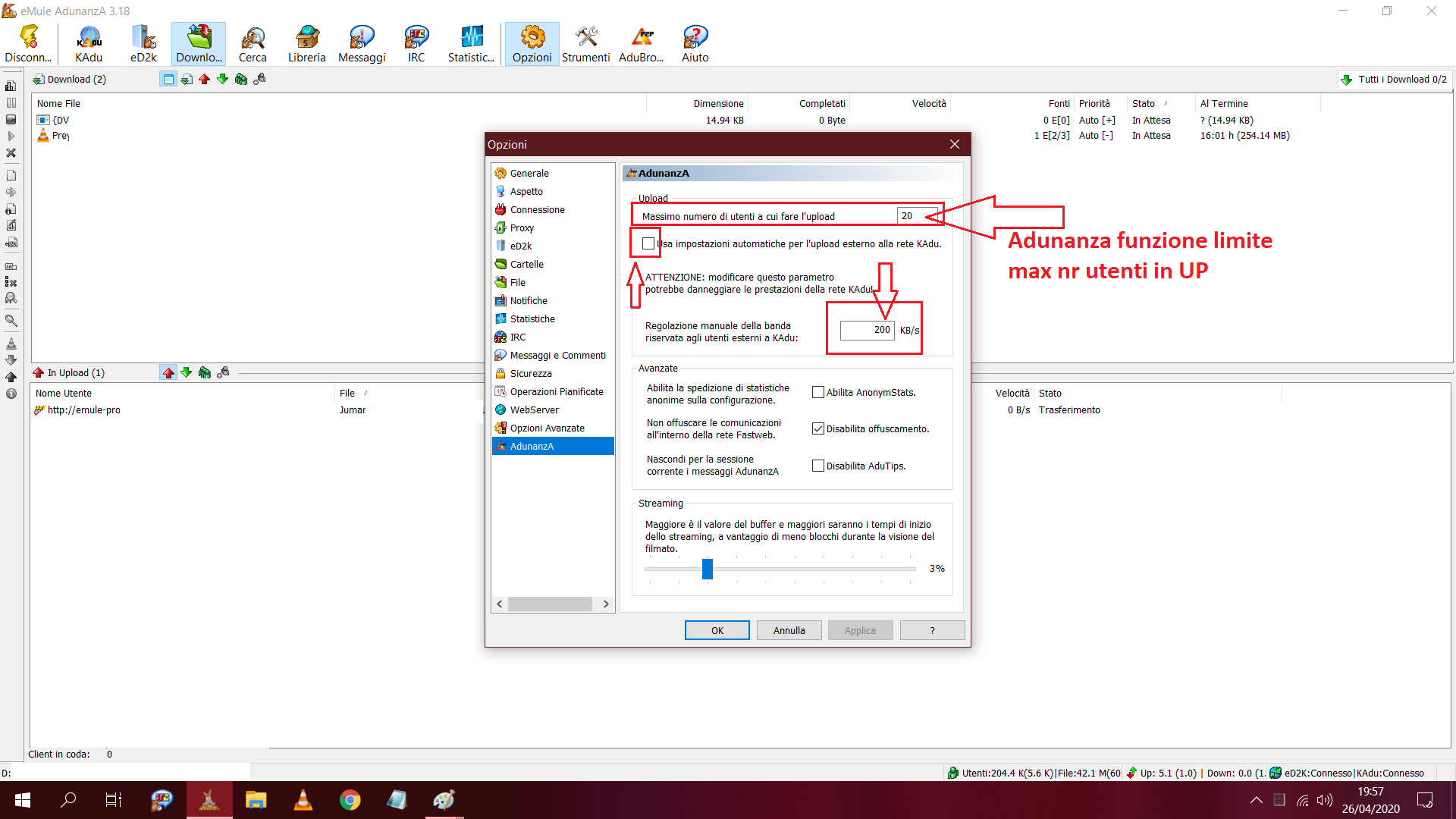Open the Cerca search view
The height and width of the screenshot is (819, 1456).
tap(253, 43)
